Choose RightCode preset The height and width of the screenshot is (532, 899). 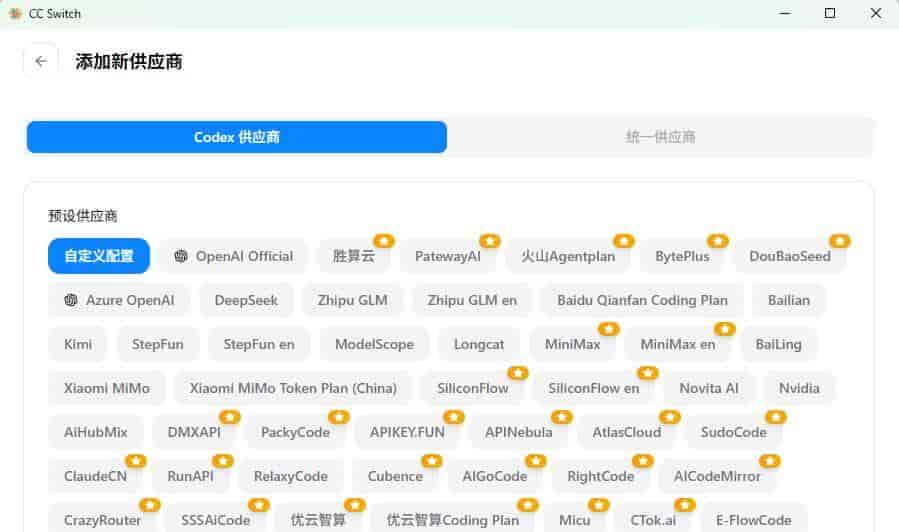[x=600, y=476]
